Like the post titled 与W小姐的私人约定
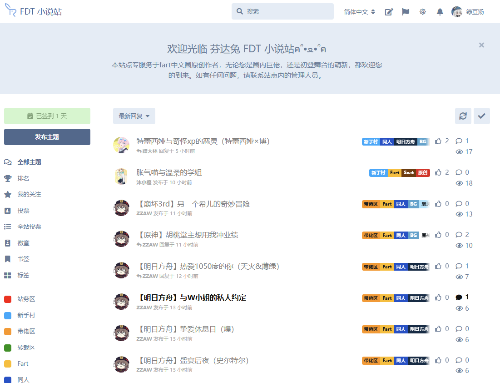500x383 pixels. [x=438, y=297]
